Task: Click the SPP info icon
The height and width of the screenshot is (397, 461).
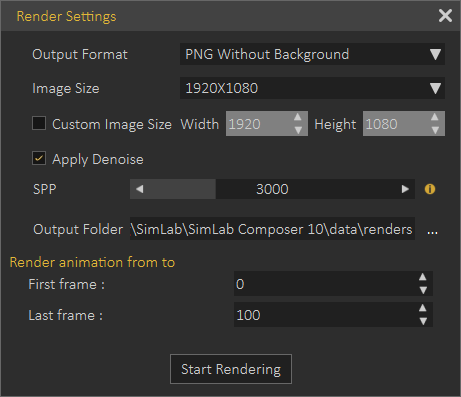Action: [430, 189]
